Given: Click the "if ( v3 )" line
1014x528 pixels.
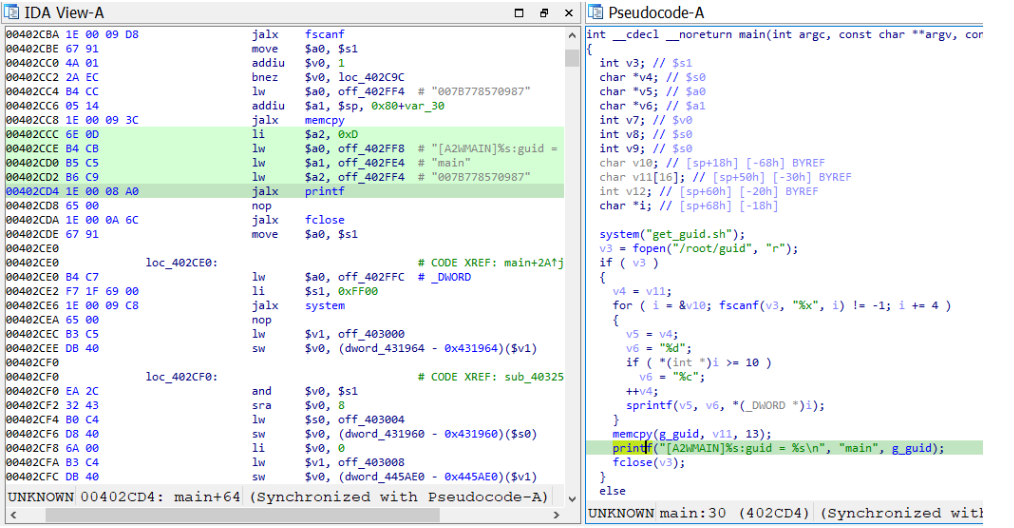Looking at the screenshot, I should pyautogui.click(x=629, y=262).
